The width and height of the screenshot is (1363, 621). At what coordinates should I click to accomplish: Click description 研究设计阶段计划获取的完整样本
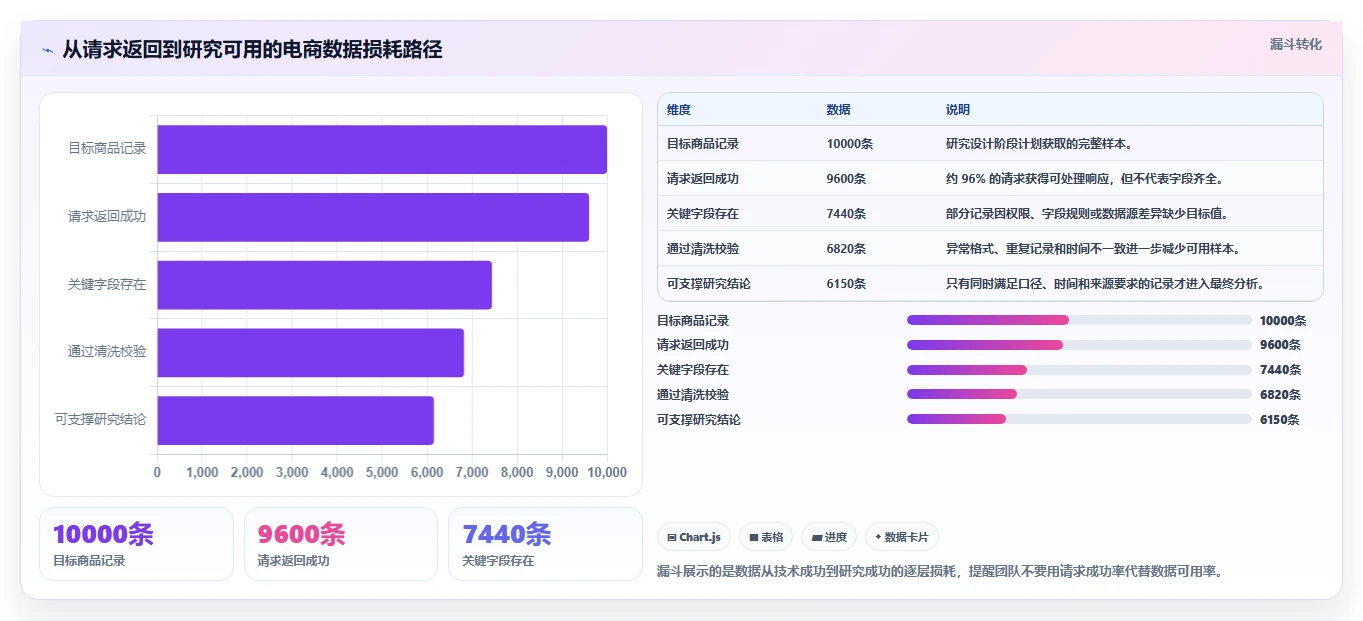pos(1039,144)
